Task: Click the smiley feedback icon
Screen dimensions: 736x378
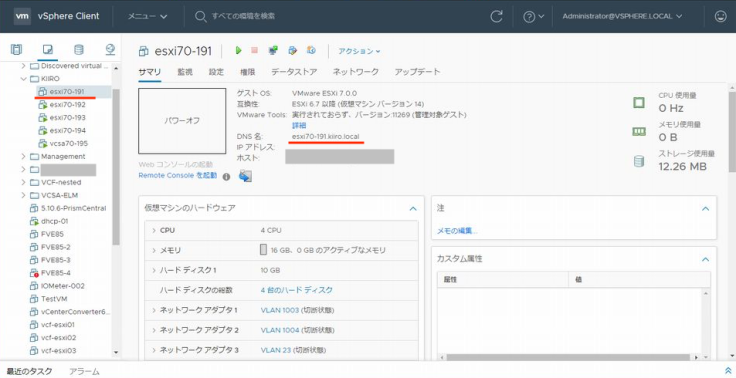Action: (x=720, y=16)
